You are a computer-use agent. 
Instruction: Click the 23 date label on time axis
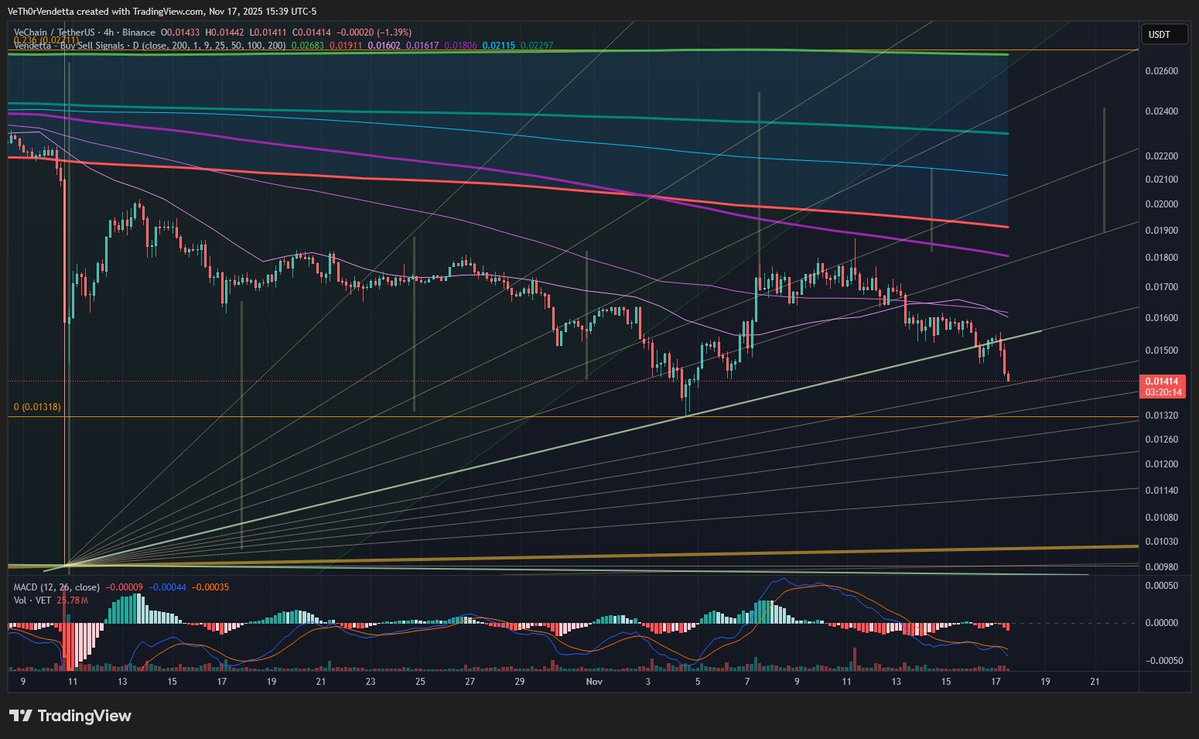371,682
